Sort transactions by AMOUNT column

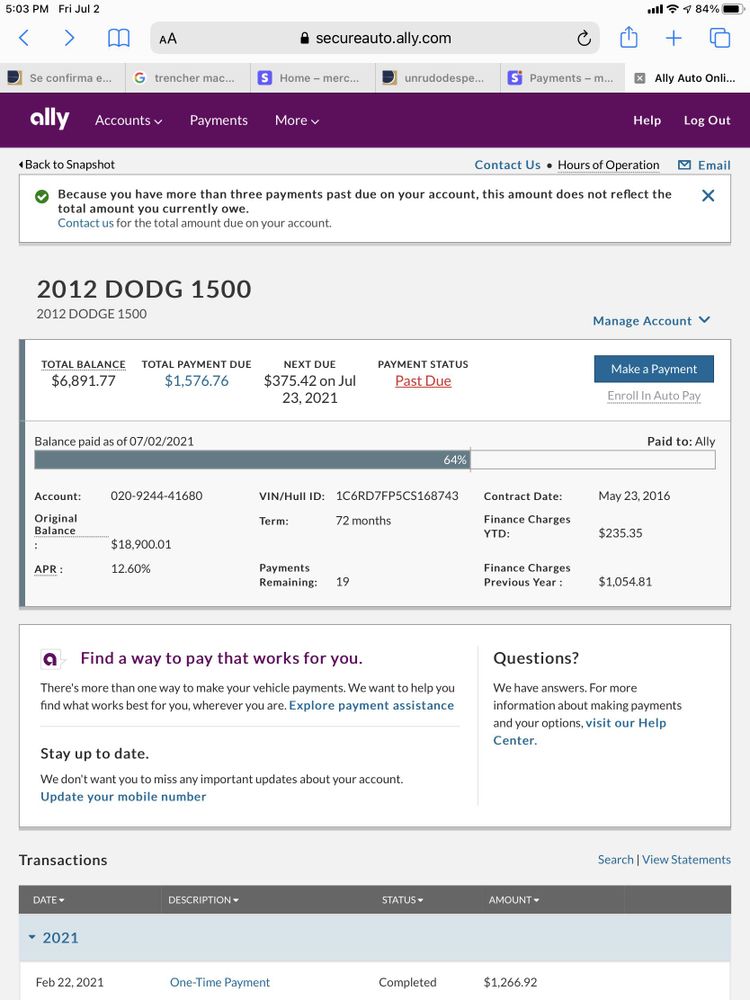tap(514, 900)
